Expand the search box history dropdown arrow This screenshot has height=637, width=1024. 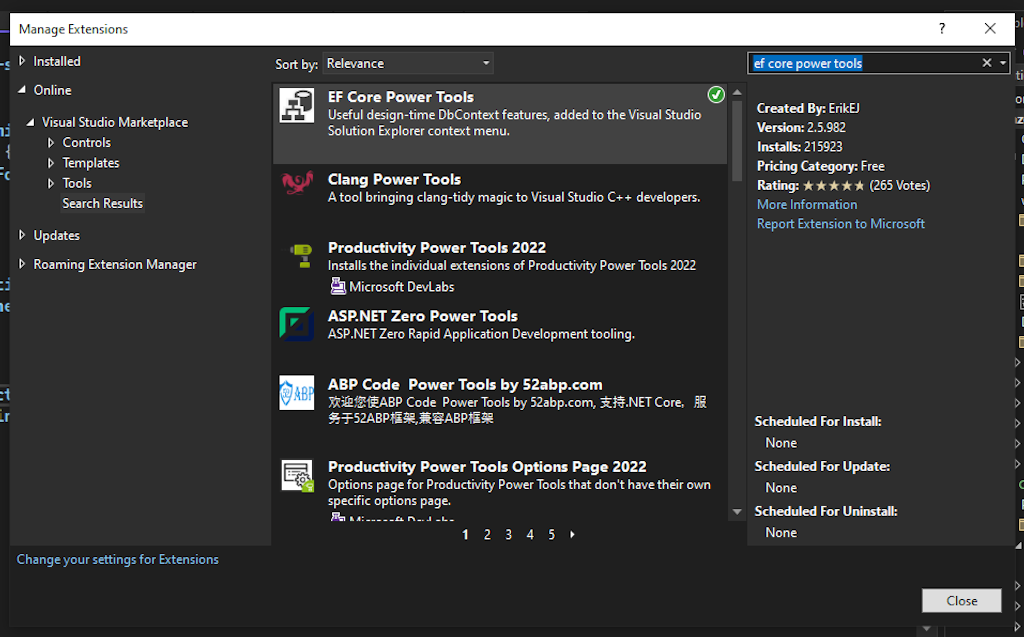(x=1002, y=63)
